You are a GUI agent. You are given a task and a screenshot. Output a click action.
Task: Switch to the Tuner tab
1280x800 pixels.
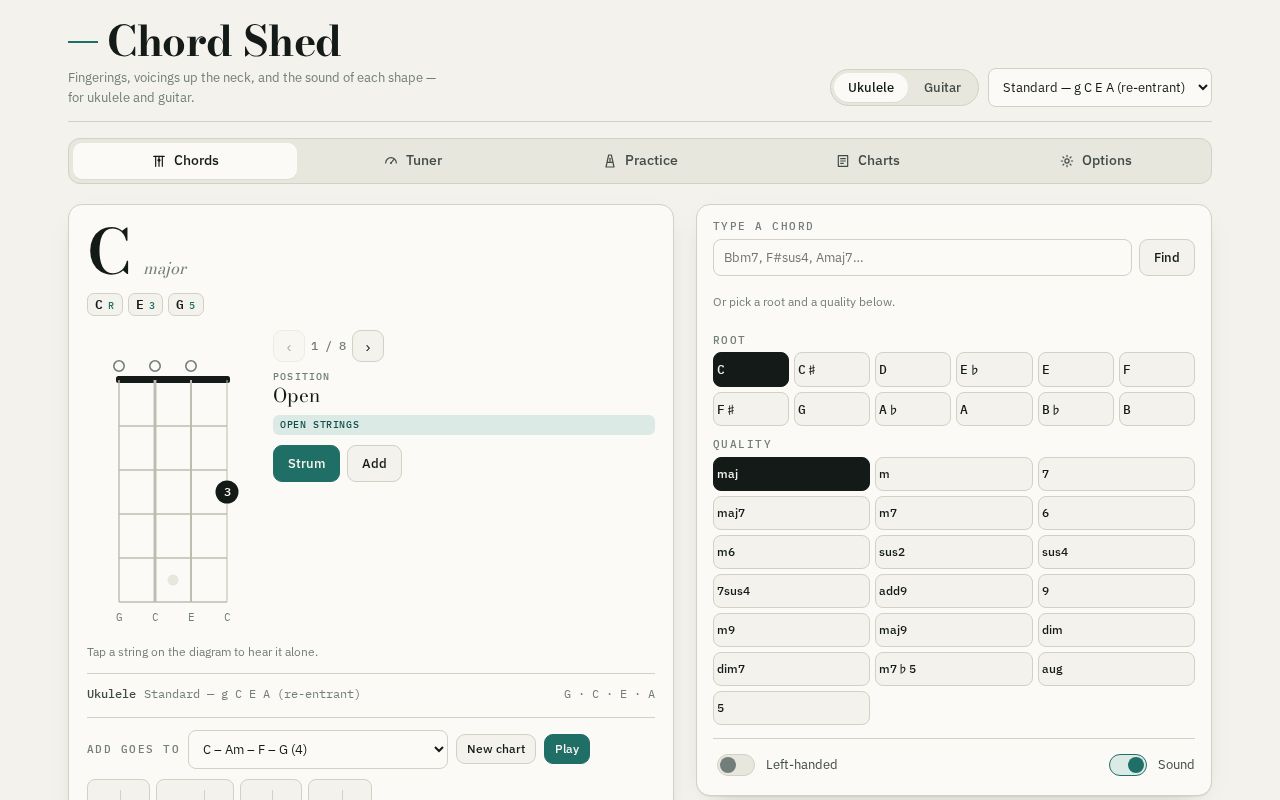(x=413, y=161)
